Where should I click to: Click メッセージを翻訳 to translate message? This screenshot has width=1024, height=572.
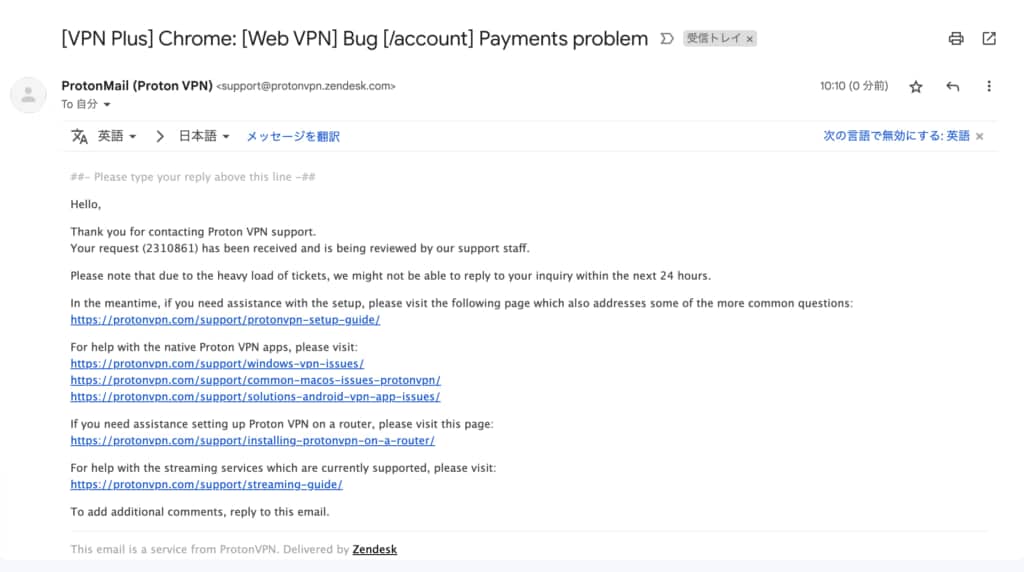pos(293,136)
